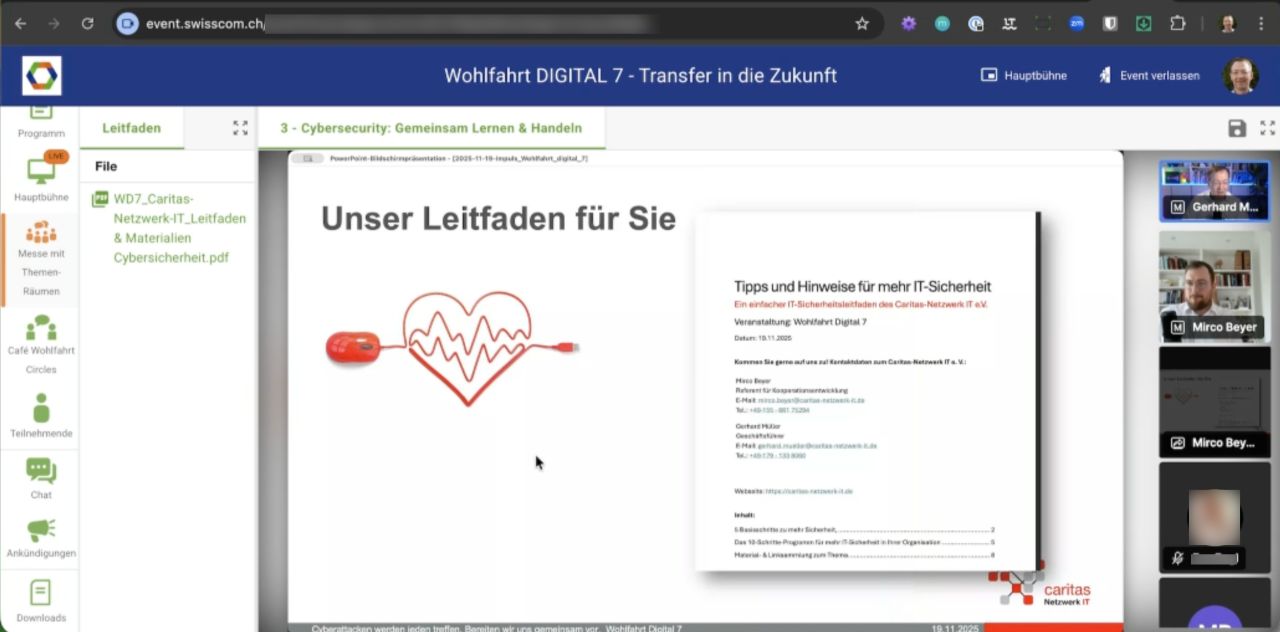Viewport: 1280px width, 632px height.
Task: Open the browser extensions puzzle icon
Action: point(1178,23)
